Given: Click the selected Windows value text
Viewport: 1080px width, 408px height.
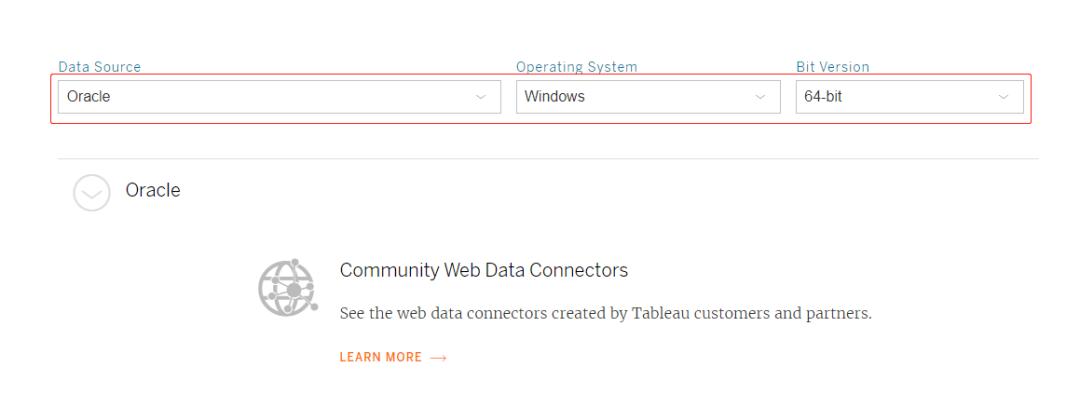Looking at the screenshot, I should [554, 97].
